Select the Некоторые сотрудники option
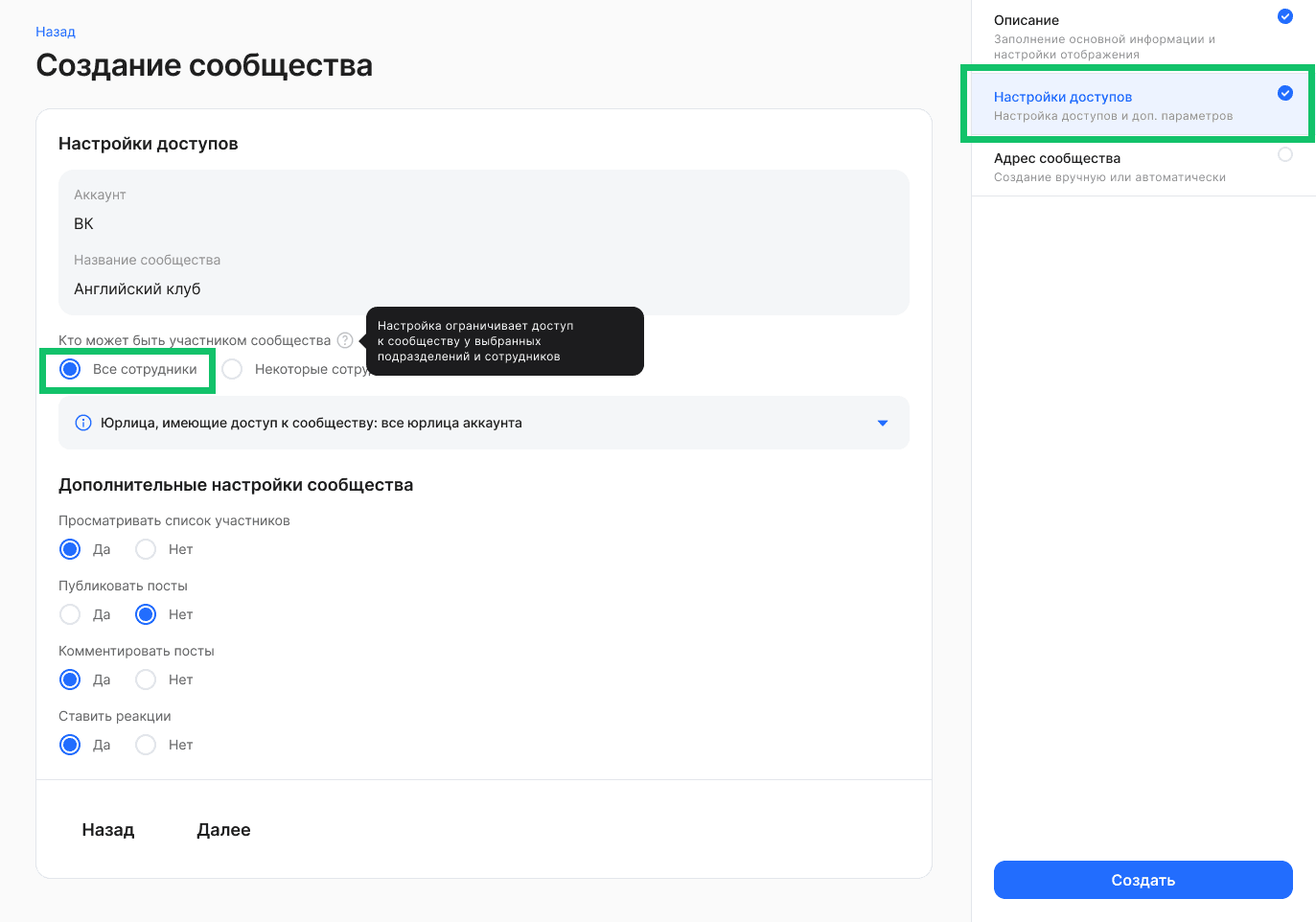 coord(232,368)
